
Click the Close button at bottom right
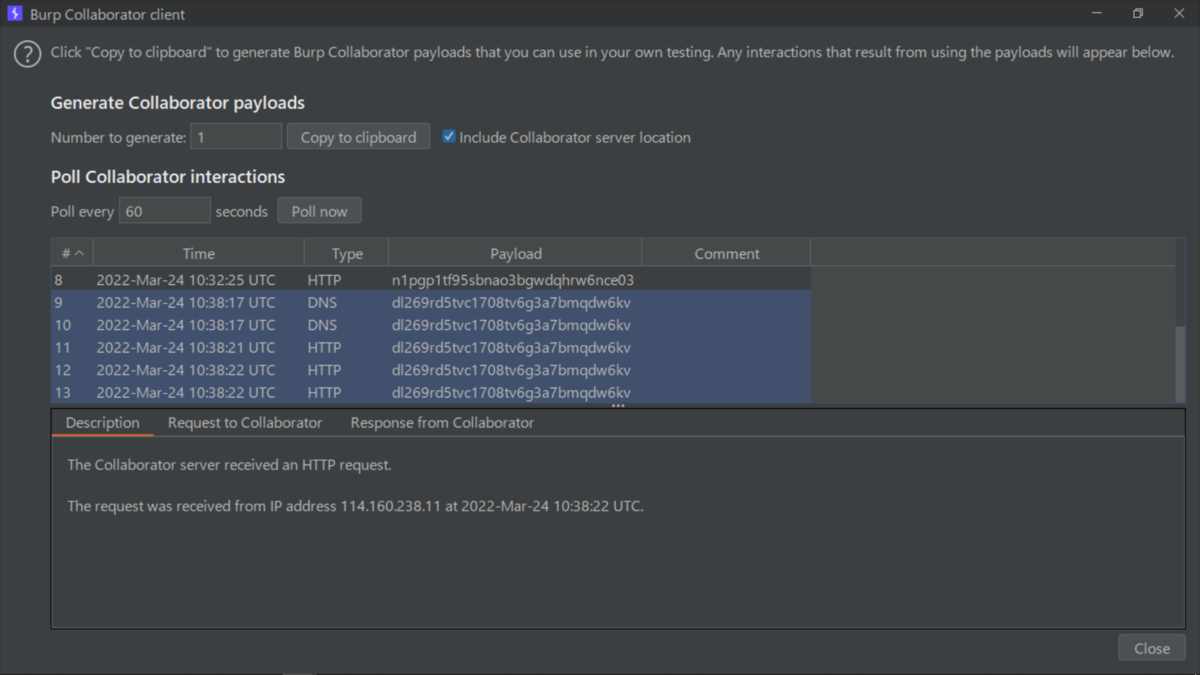tap(1152, 648)
